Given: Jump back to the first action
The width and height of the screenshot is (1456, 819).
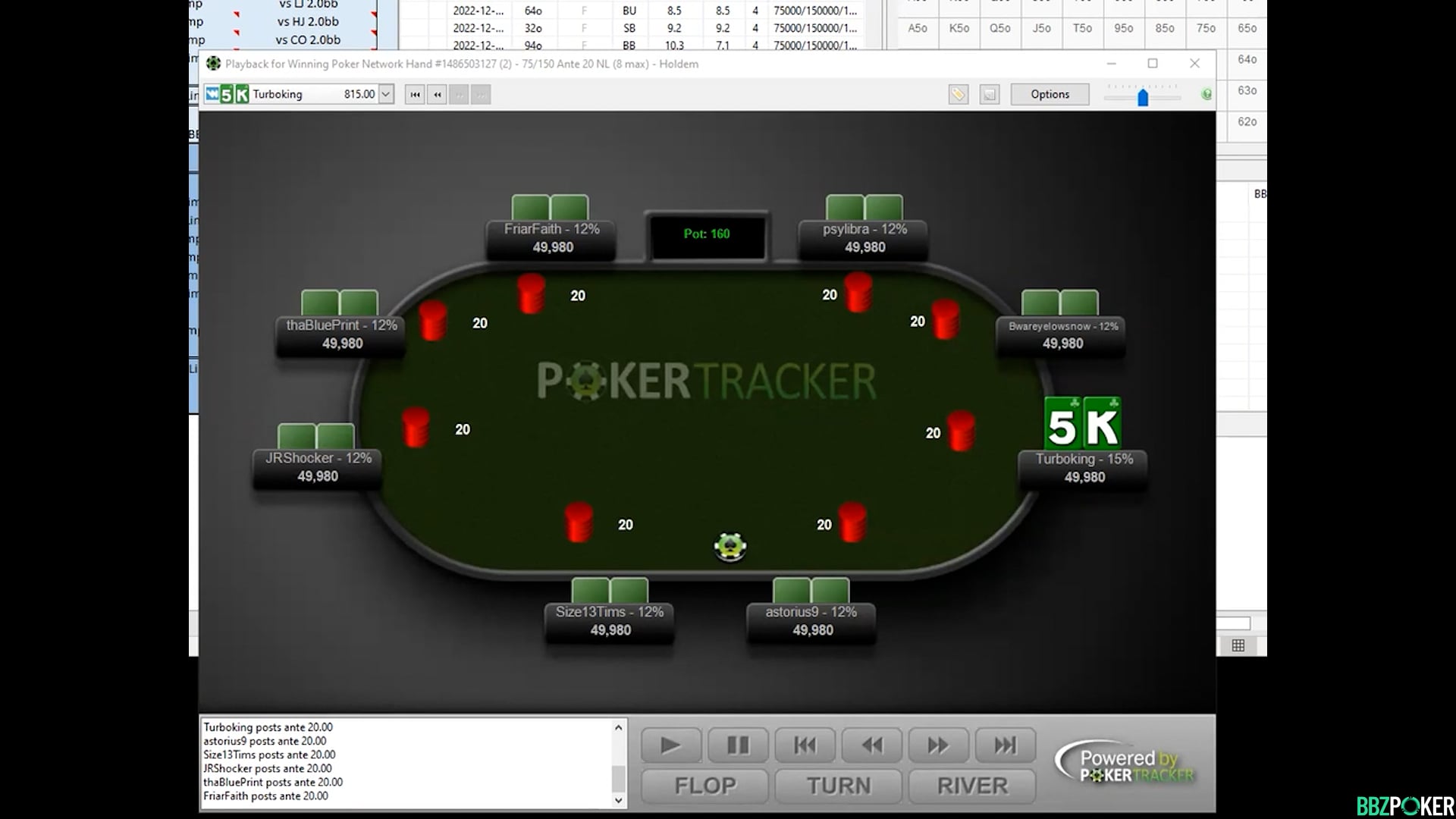Looking at the screenshot, I should tap(805, 745).
